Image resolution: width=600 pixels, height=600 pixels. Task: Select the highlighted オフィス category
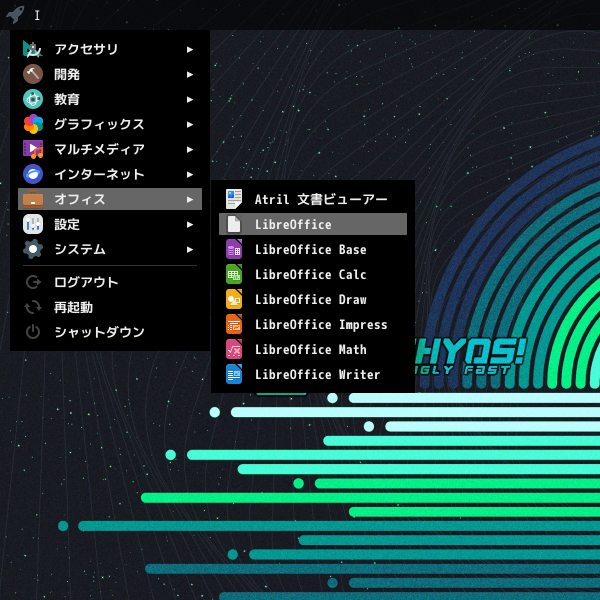coord(110,199)
